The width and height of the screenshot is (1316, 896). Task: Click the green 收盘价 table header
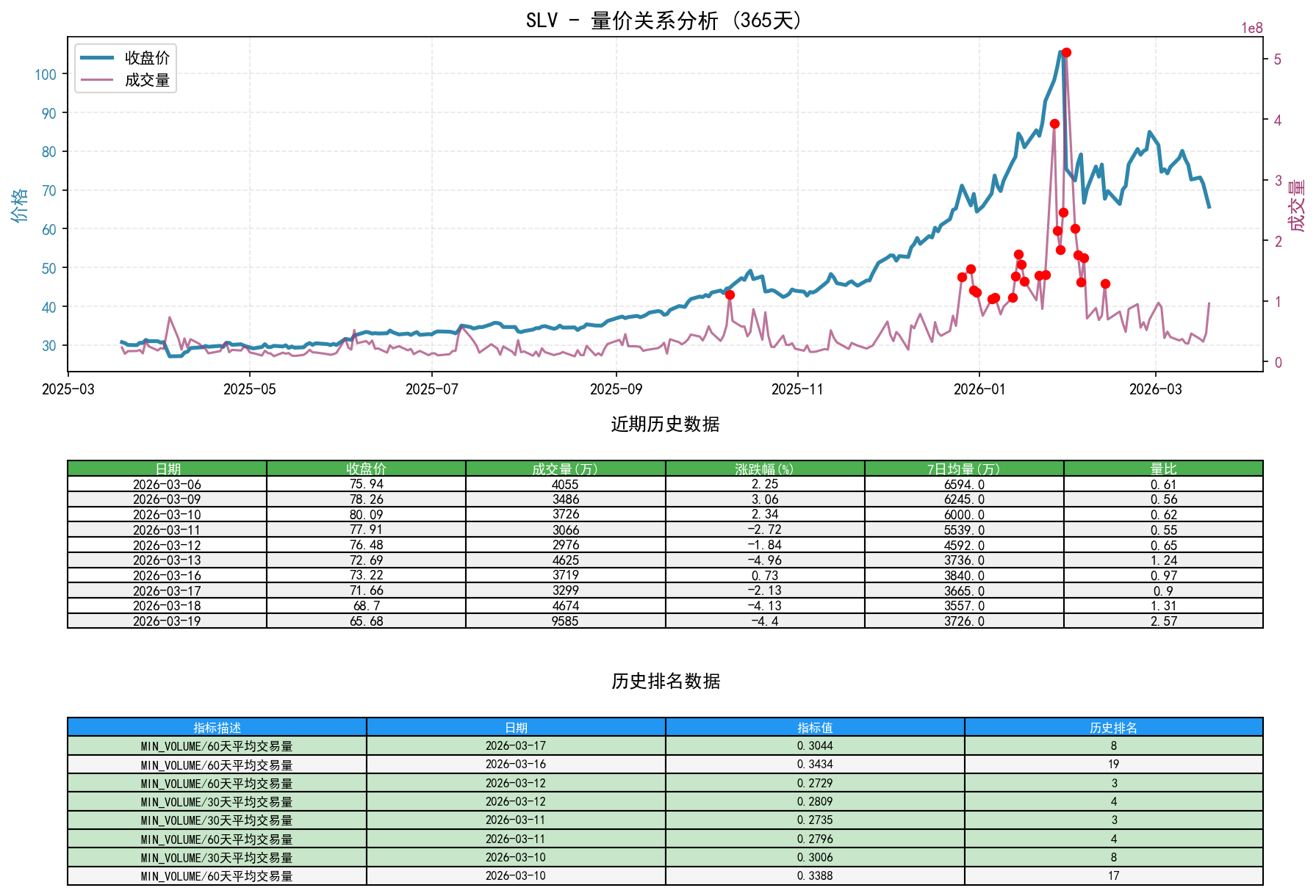365,468
